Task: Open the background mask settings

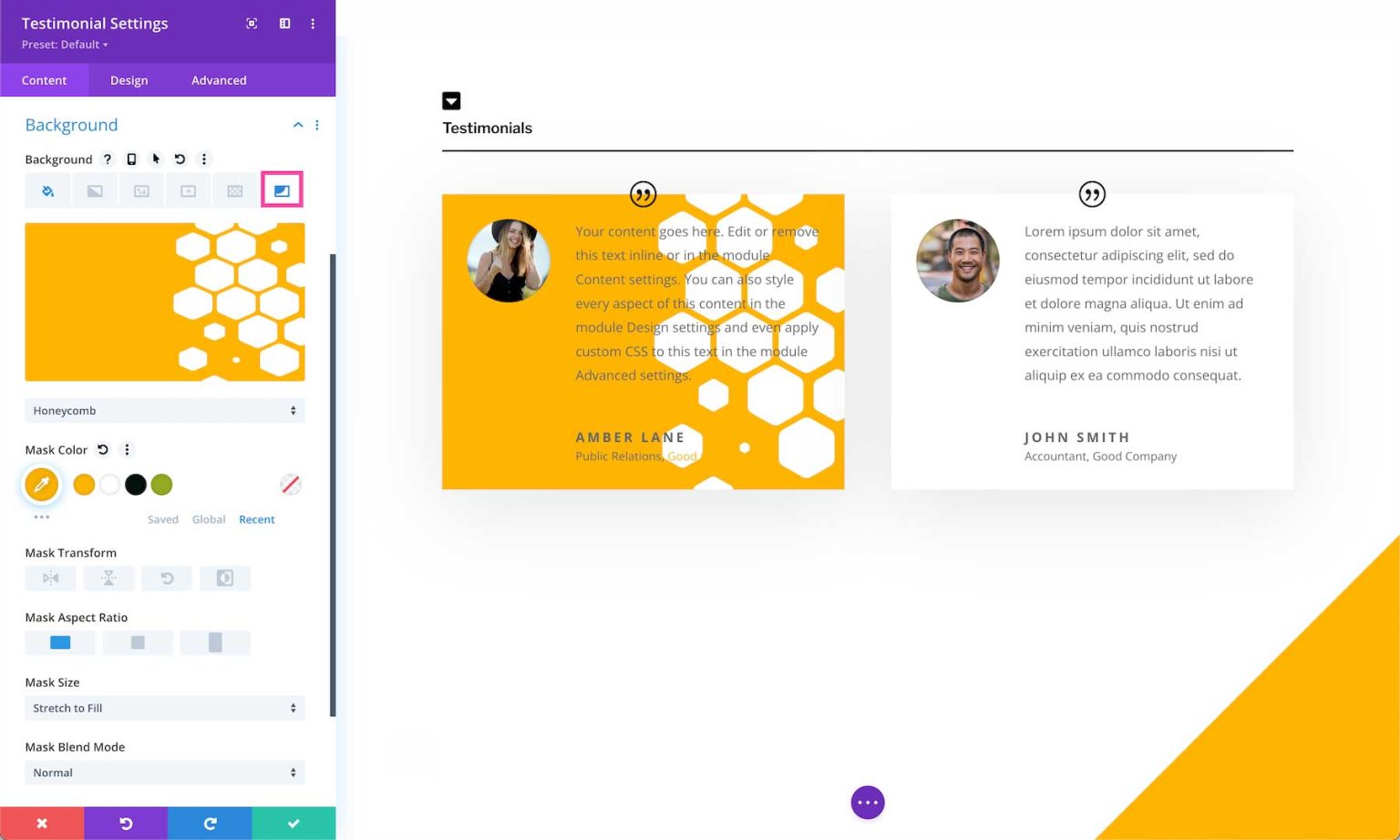Action: click(x=281, y=190)
